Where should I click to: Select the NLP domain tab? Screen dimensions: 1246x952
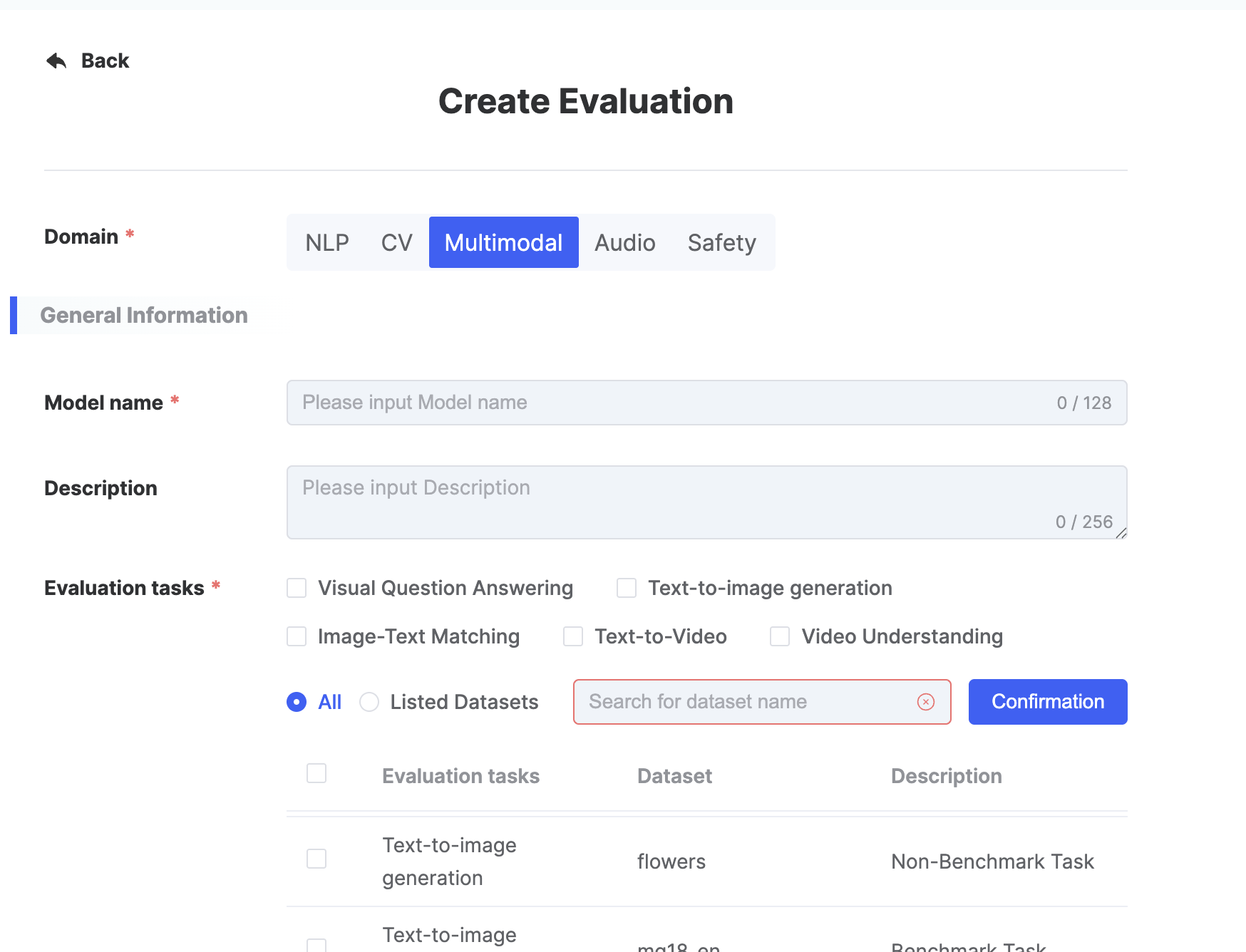click(327, 243)
